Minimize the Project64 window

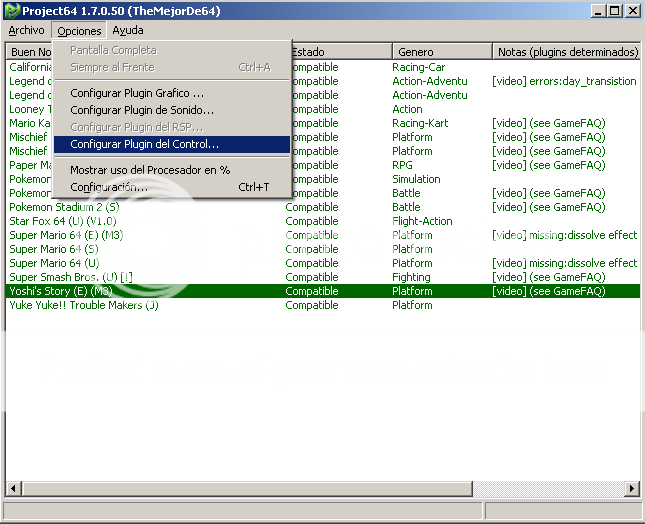(x=599, y=11)
